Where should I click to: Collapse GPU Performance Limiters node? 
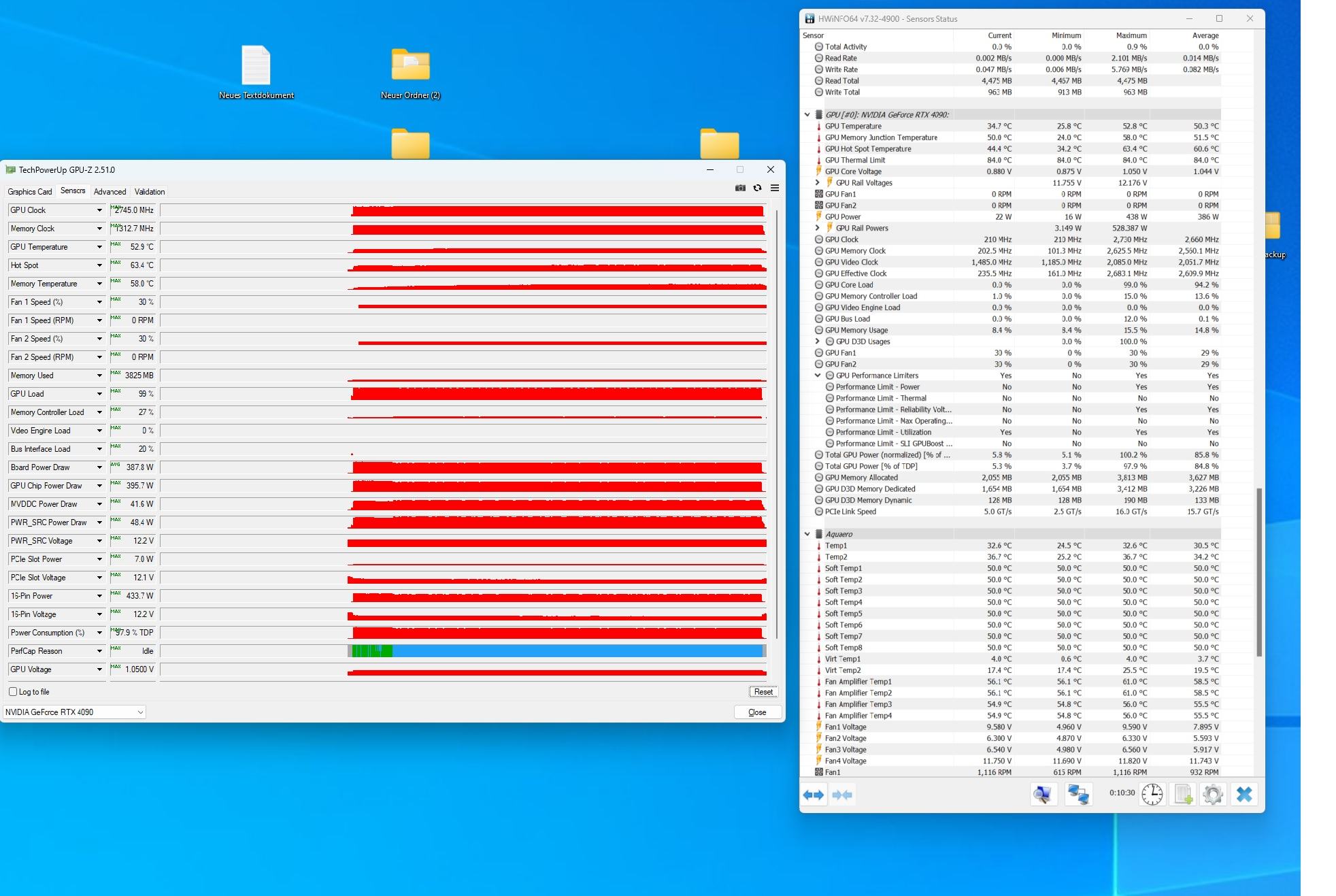coord(818,376)
